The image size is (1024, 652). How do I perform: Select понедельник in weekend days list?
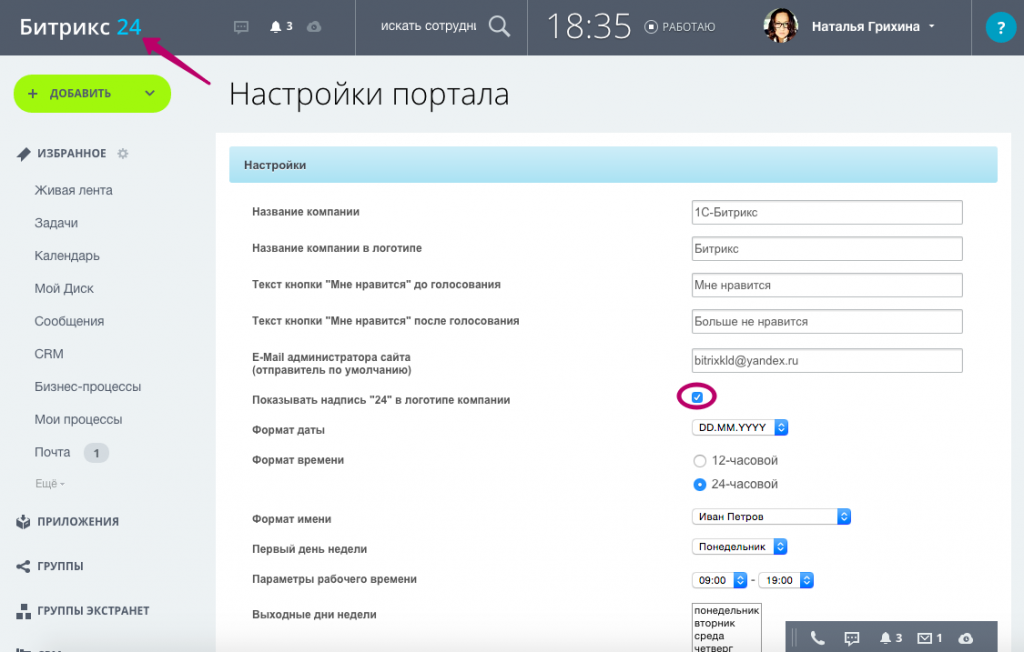[x=726, y=610]
